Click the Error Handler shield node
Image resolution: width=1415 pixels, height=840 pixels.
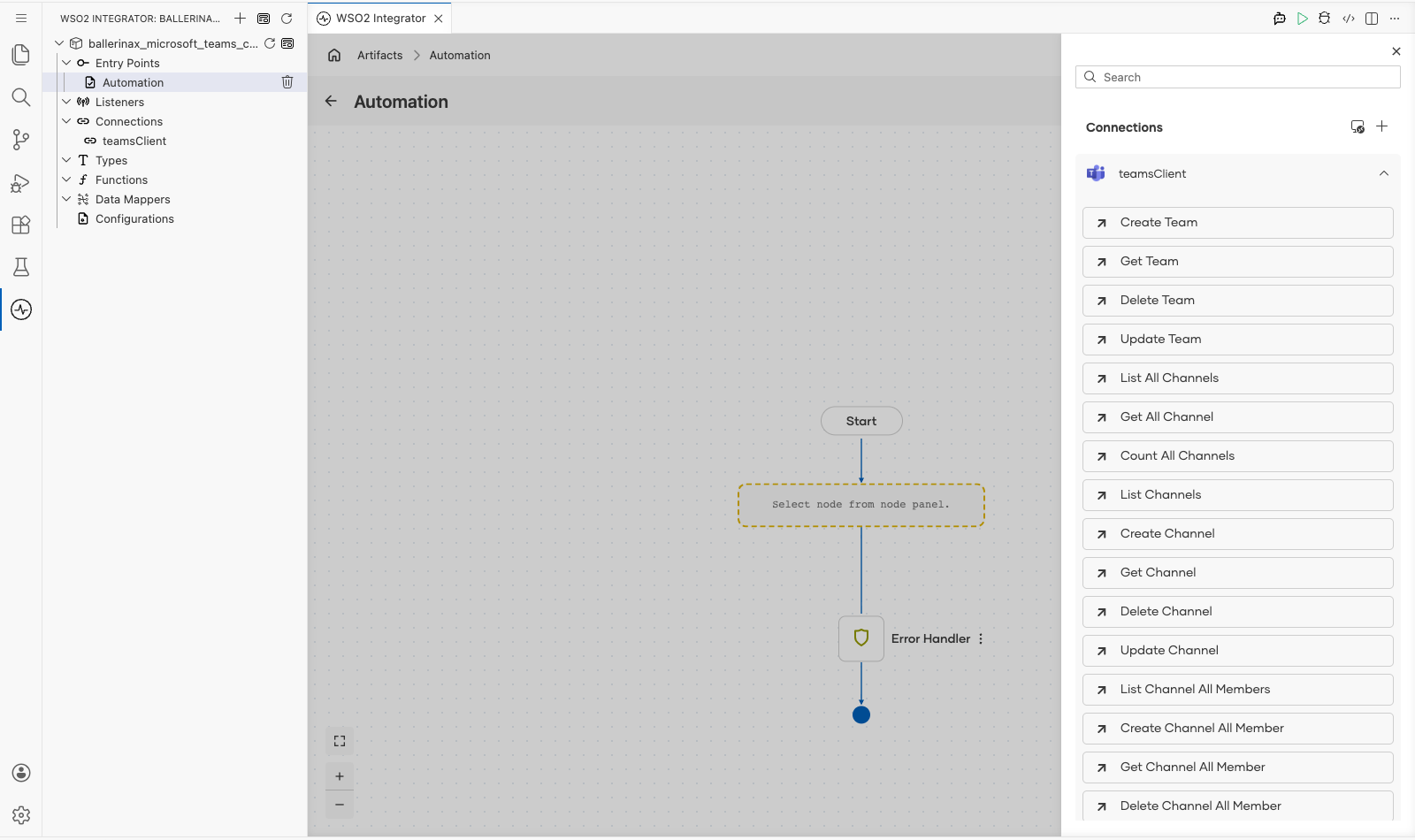coord(861,638)
